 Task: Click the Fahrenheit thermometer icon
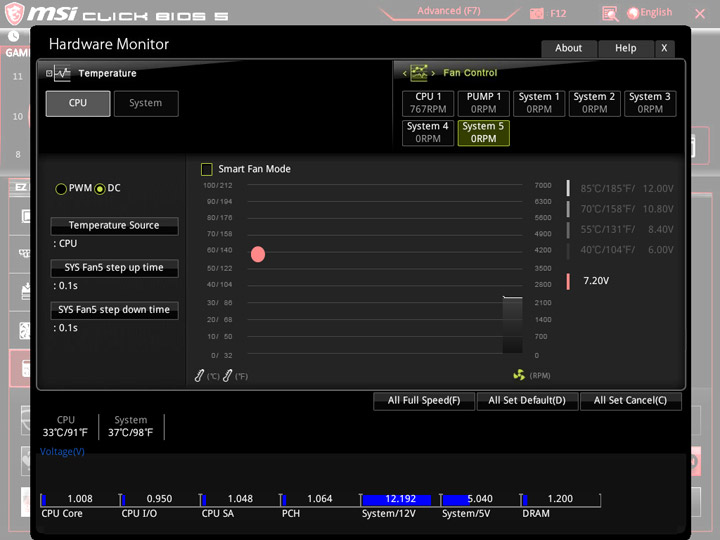click(227, 376)
